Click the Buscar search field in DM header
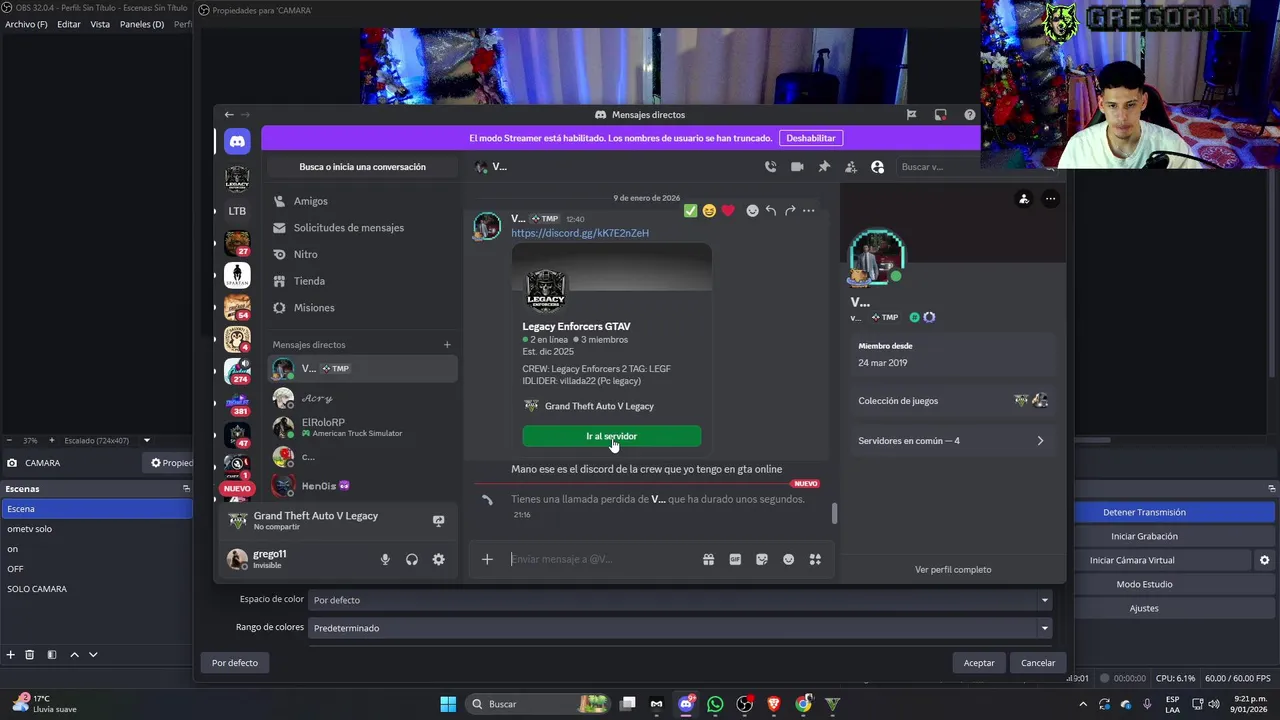The height and width of the screenshot is (720, 1280). 940,167
